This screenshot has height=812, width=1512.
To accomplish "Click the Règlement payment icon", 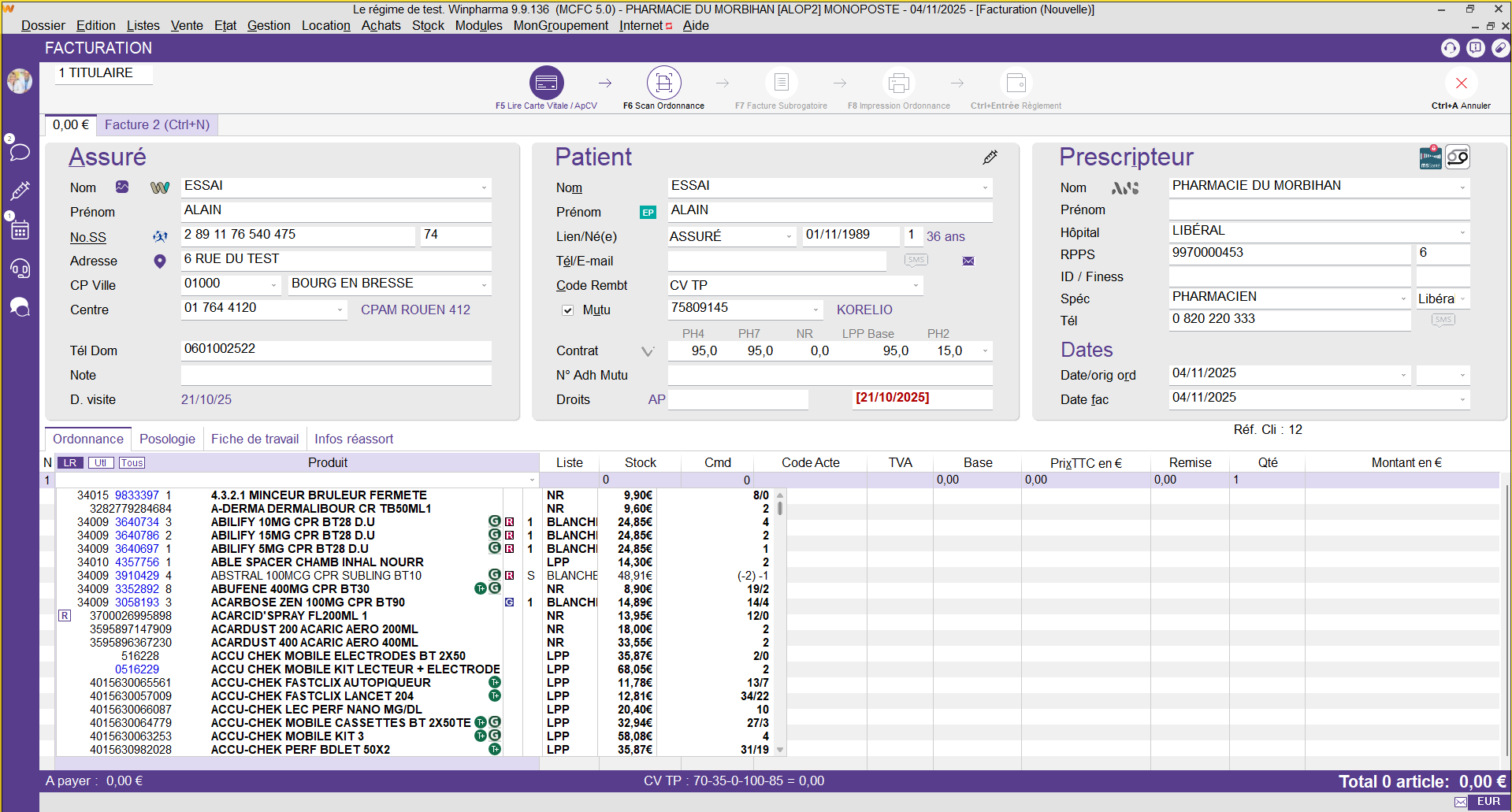I will (x=1016, y=83).
